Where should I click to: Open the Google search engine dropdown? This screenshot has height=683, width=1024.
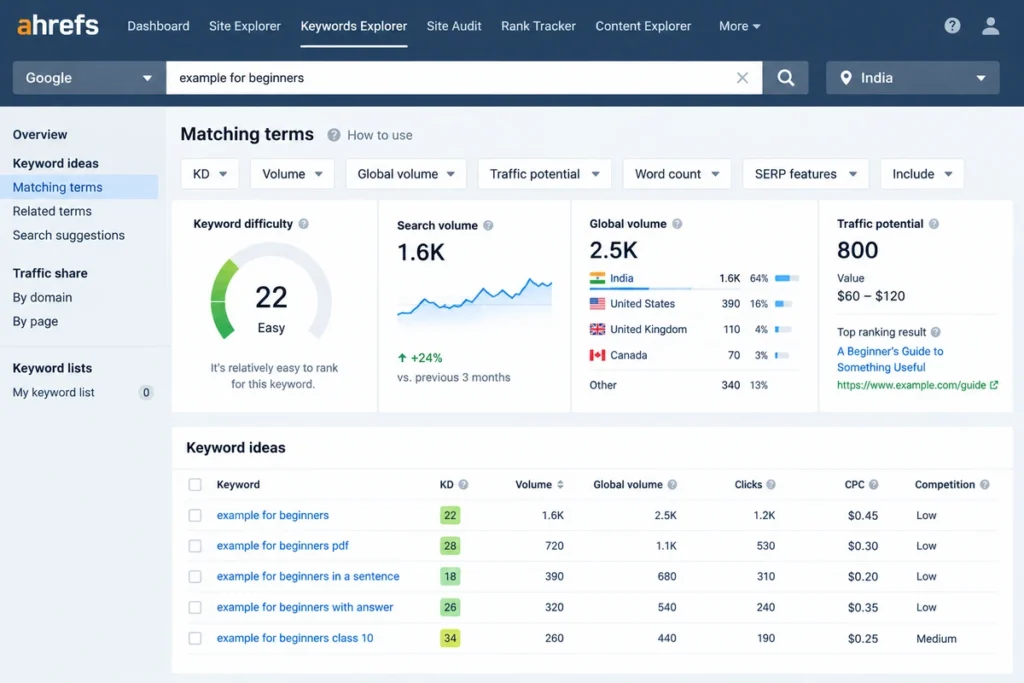[89, 78]
